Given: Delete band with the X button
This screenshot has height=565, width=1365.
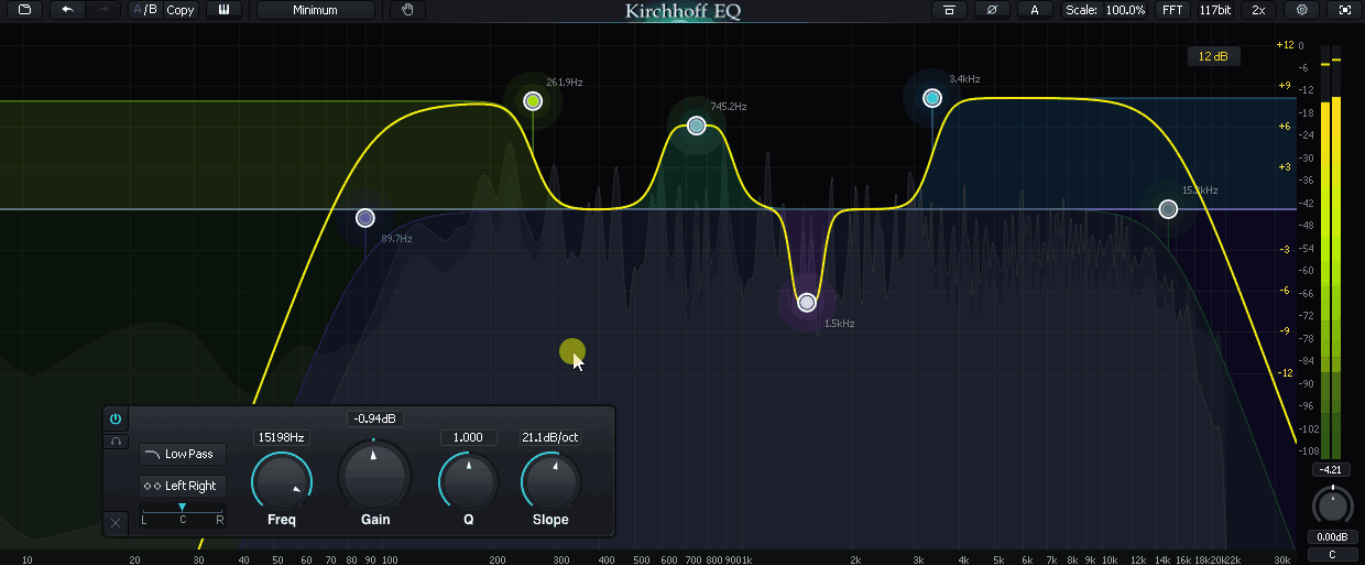Looking at the screenshot, I should pyautogui.click(x=115, y=522).
